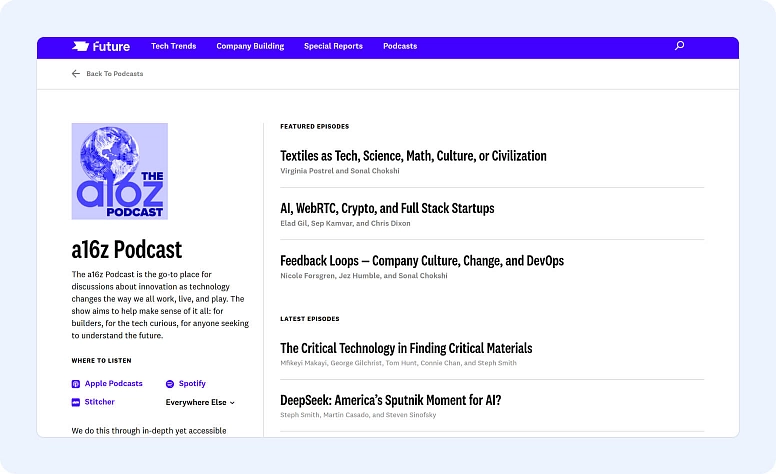Open the Apple Podcasts link
Screen dimensions: 776x474
point(113,384)
